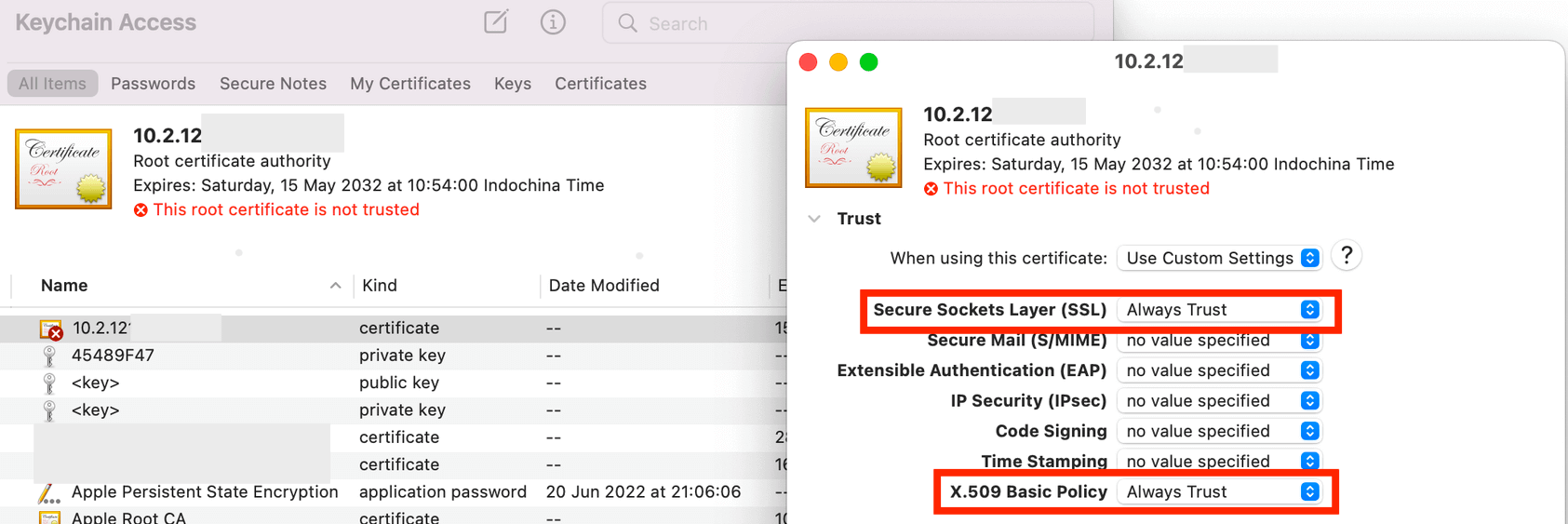Click the red error icon in Keychain Access
Image resolution: width=1568 pixels, height=524 pixels.
tap(141, 210)
